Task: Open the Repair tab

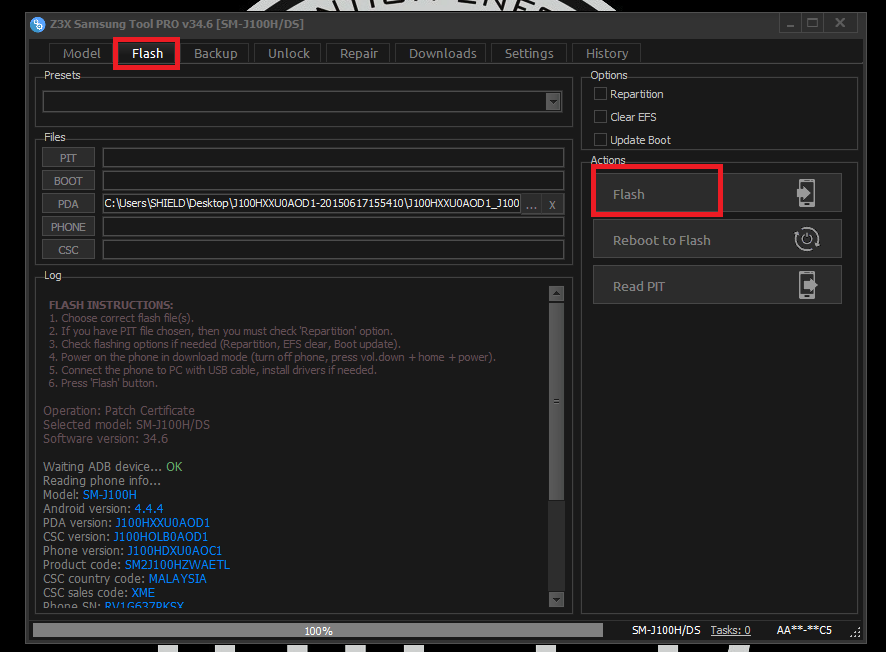Action: tap(358, 53)
